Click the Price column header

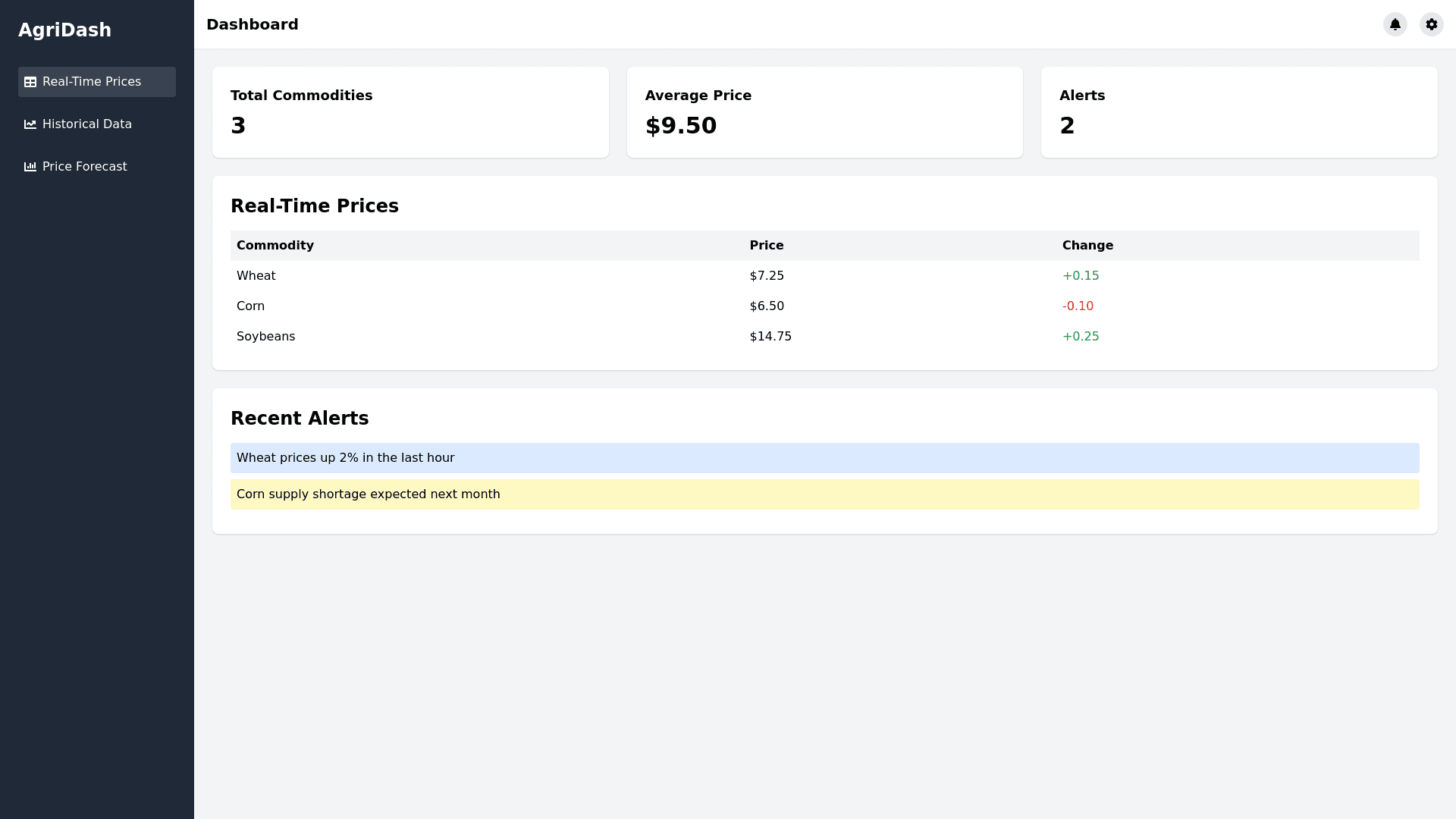click(767, 246)
